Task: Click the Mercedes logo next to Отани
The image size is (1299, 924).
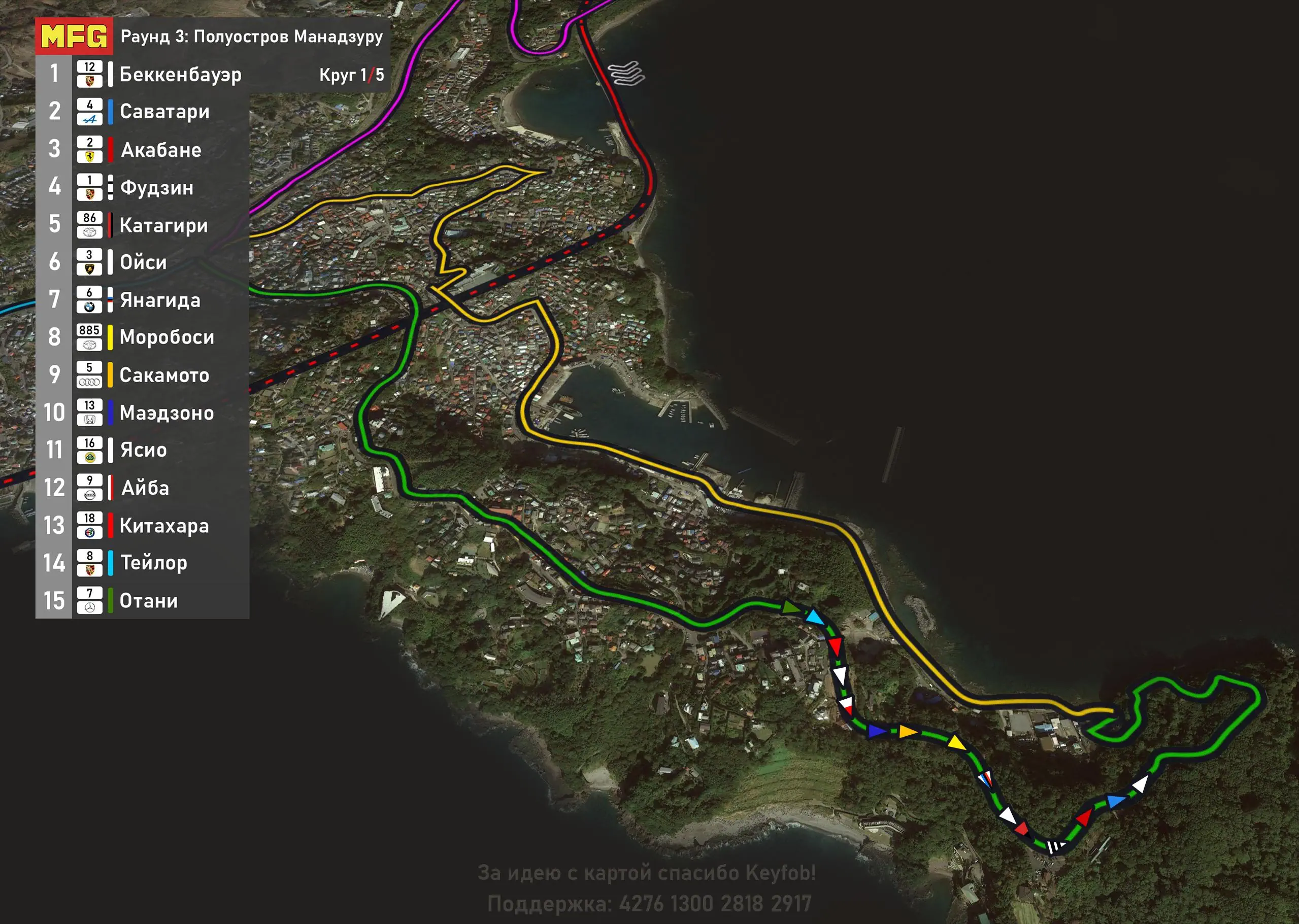Action: pyautogui.click(x=89, y=608)
